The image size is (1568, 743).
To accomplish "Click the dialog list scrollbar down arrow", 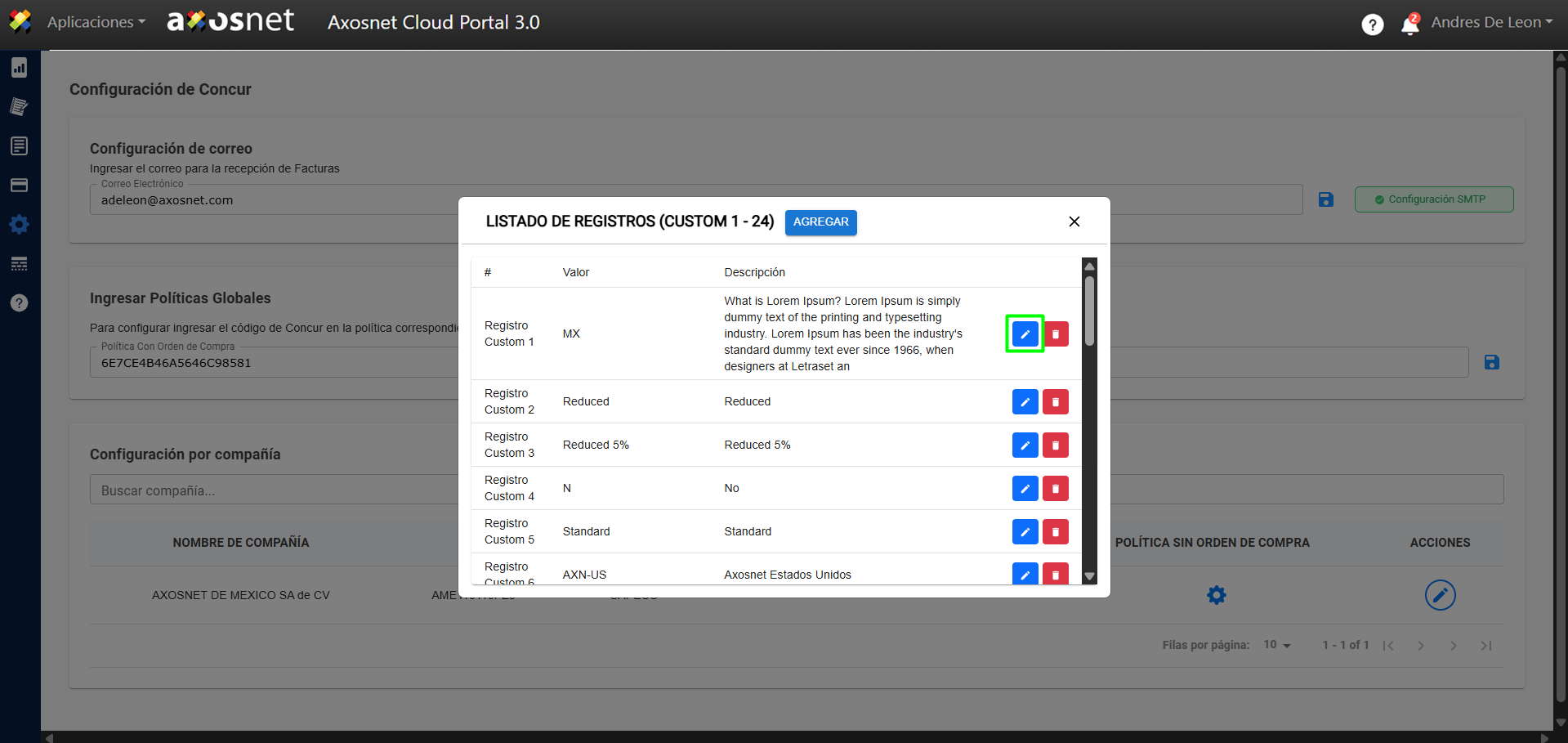I will coord(1089,576).
